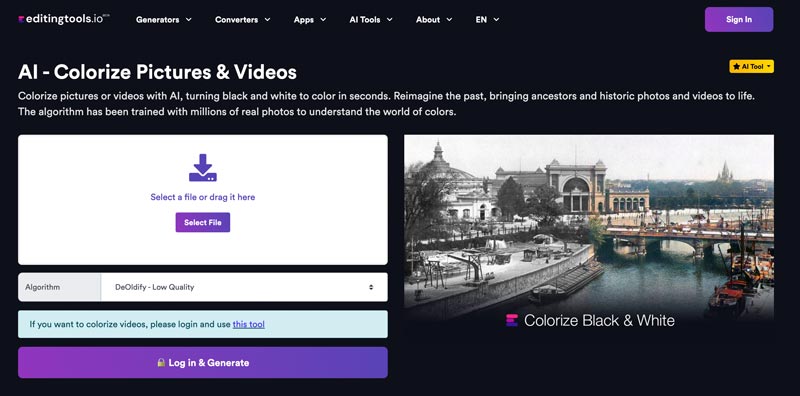The height and width of the screenshot is (396, 800).
Task: Open the Converters menu
Action: 242,19
